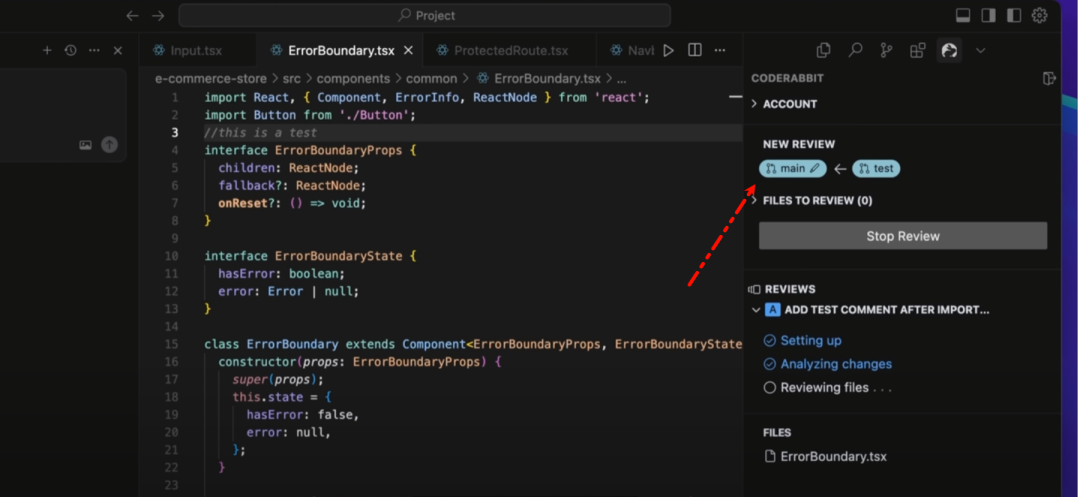Open the Source Control branch icon

tap(886, 50)
